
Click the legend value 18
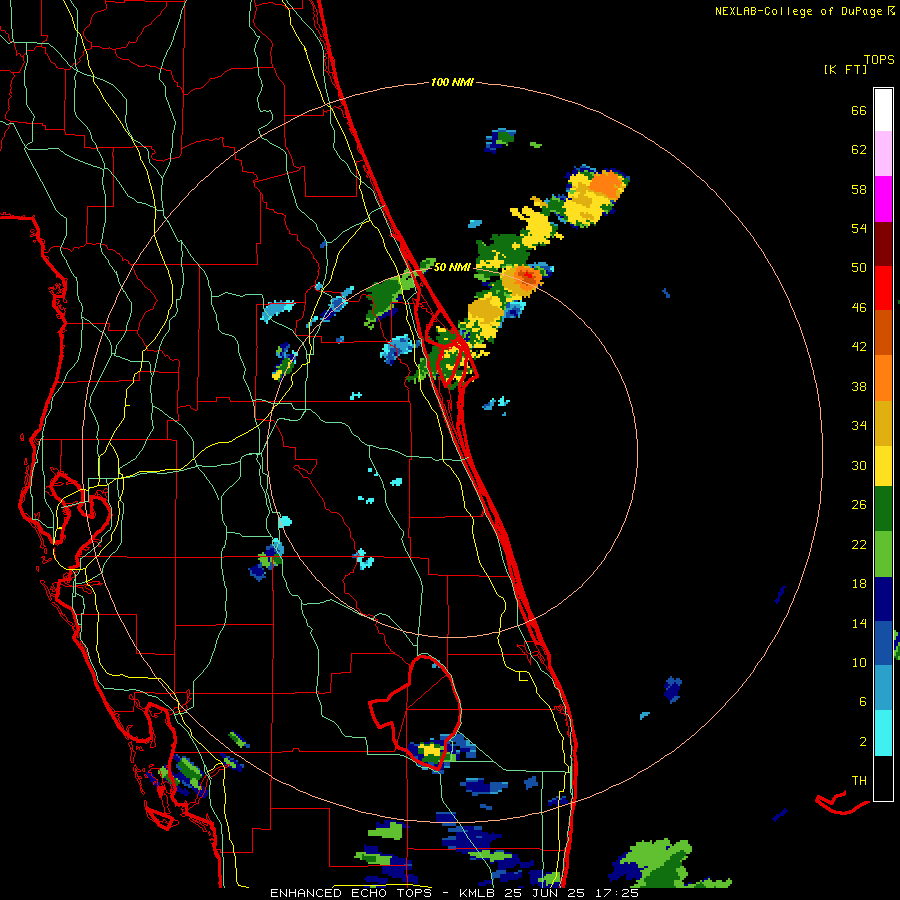tap(859, 584)
